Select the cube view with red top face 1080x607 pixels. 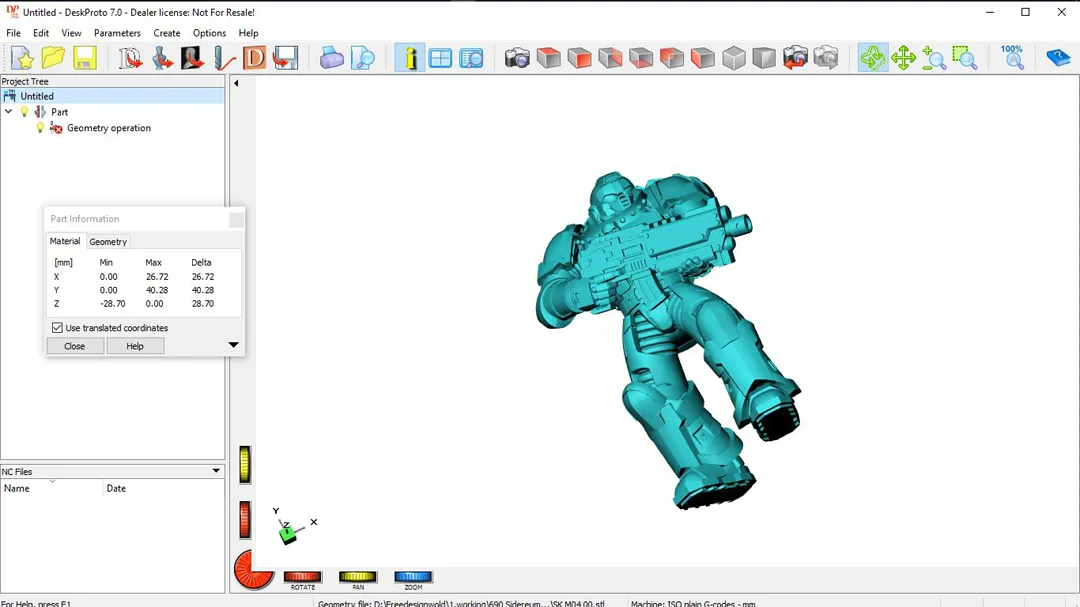click(x=548, y=58)
